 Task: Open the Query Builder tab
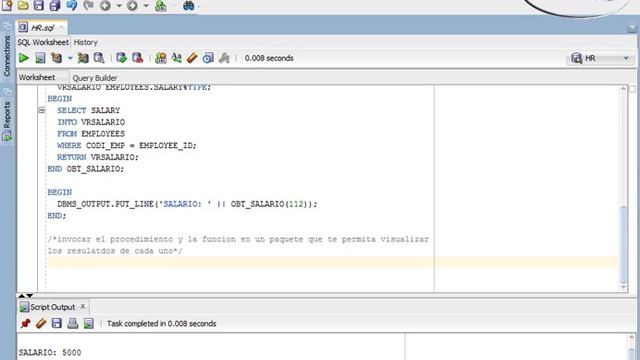(x=95, y=78)
